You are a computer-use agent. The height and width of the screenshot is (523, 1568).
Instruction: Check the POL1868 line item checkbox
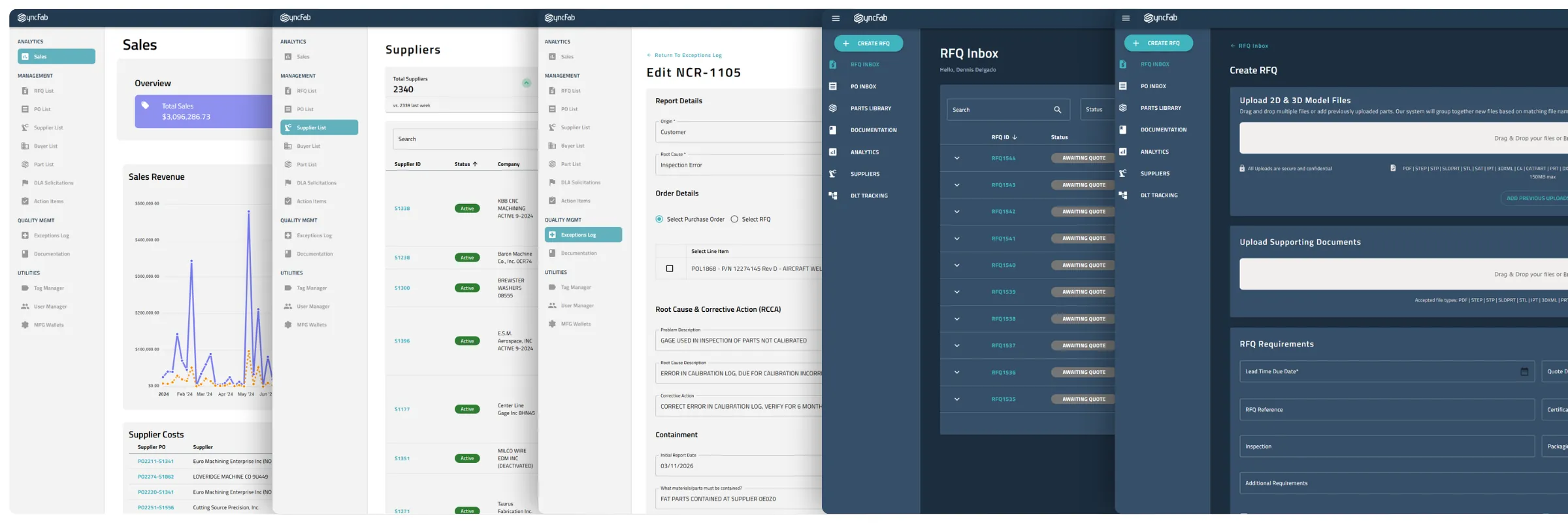670,269
